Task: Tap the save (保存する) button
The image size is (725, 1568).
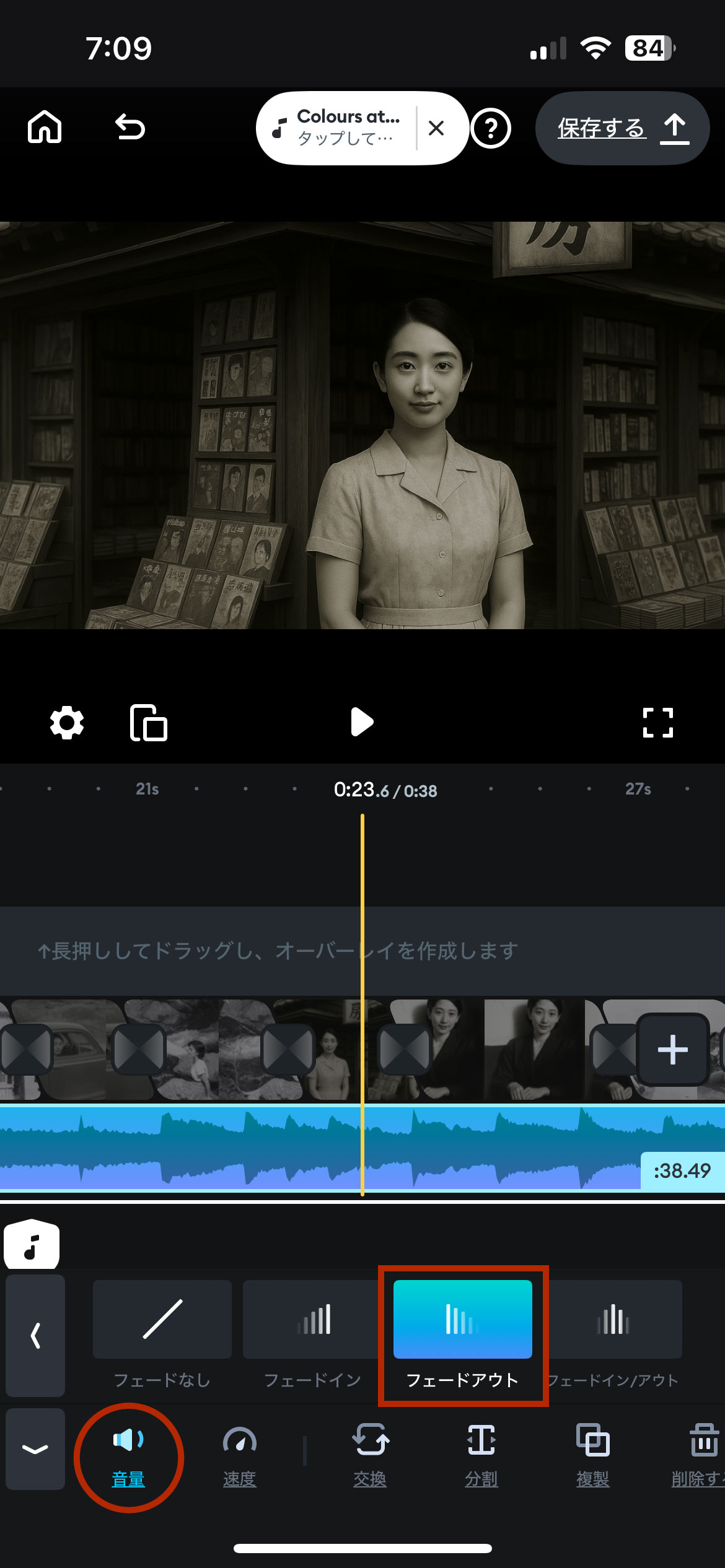Action: coord(622,128)
